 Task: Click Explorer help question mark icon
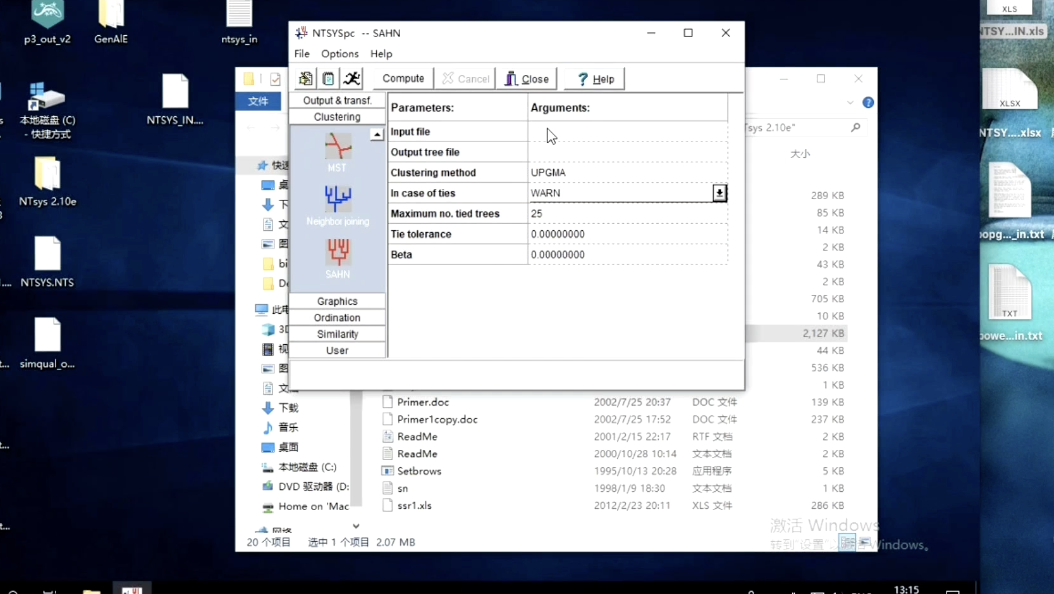tap(868, 103)
